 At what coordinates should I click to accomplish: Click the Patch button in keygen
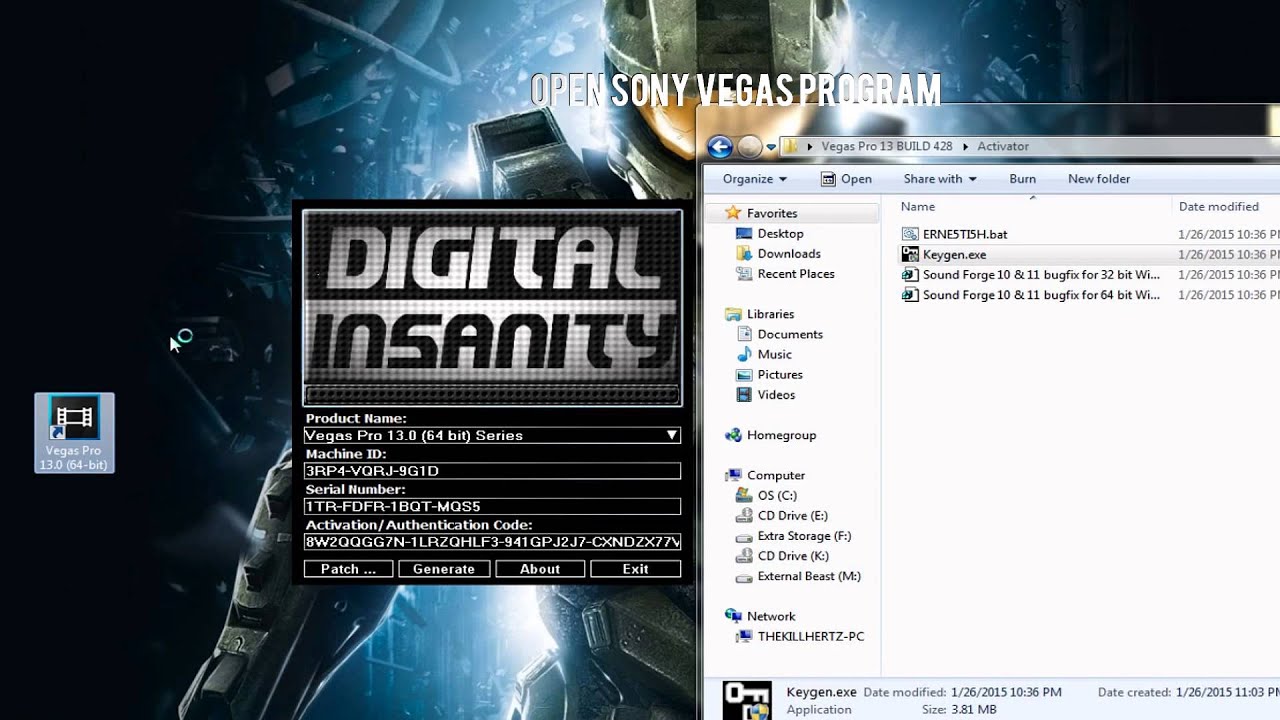(x=348, y=569)
